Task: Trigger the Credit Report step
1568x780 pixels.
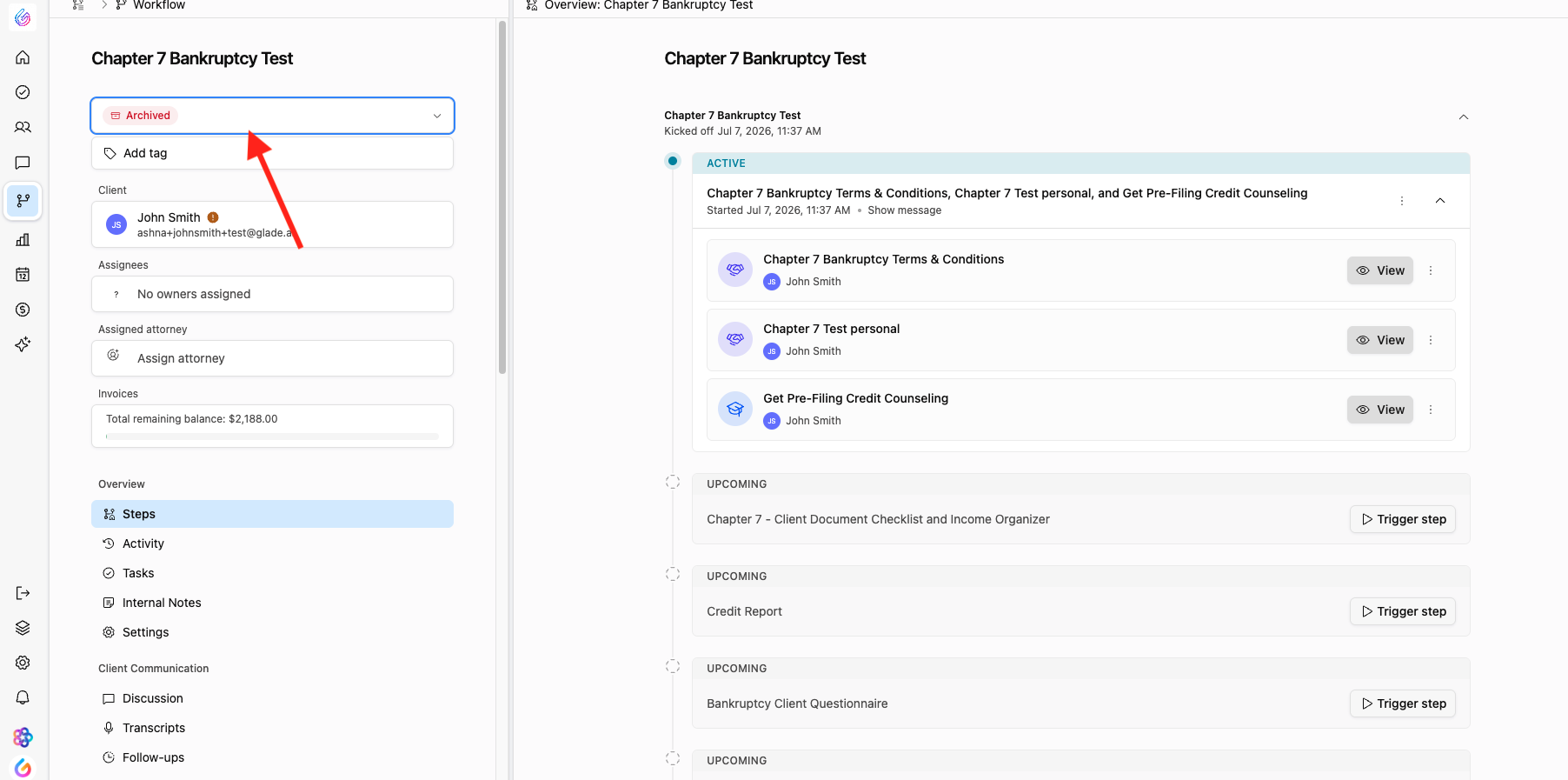Action: pos(1403,611)
